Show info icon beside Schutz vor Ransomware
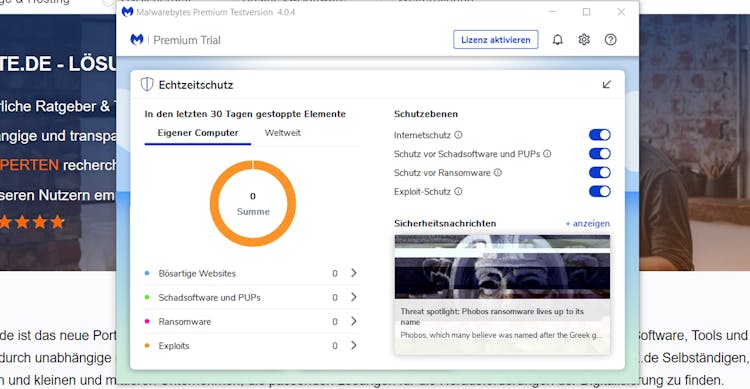The image size is (750, 389). 497,173
